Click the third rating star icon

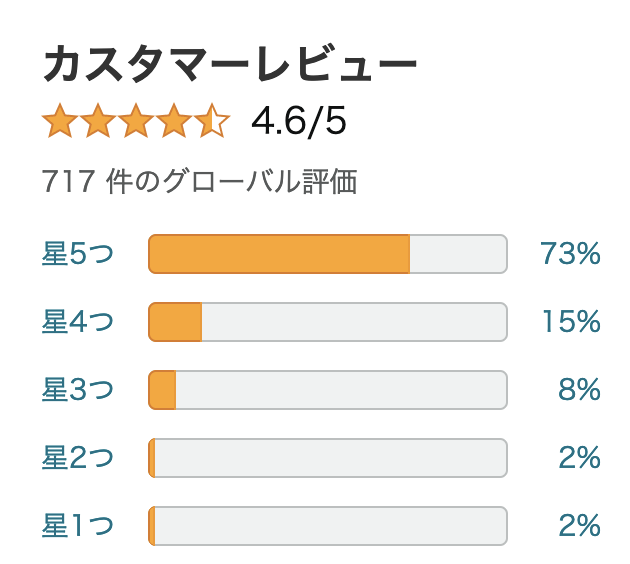(x=136, y=121)
